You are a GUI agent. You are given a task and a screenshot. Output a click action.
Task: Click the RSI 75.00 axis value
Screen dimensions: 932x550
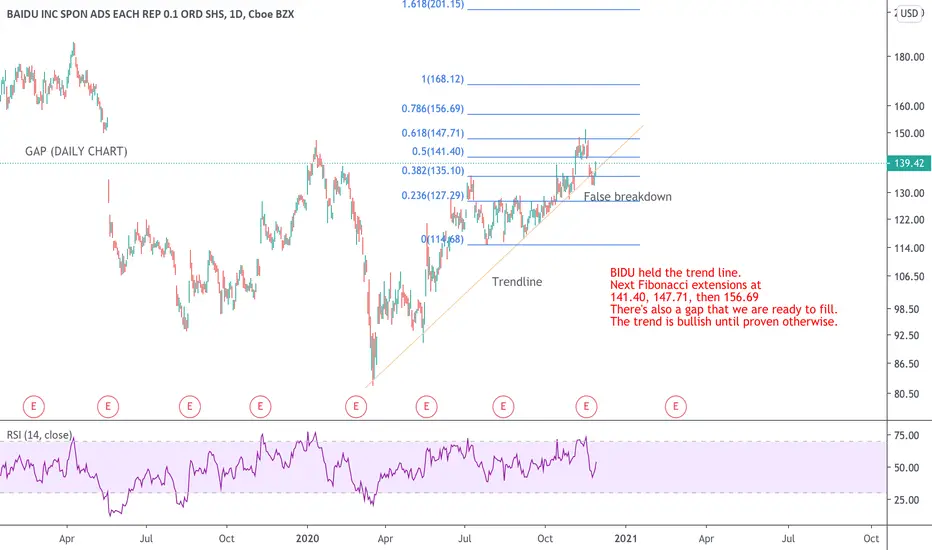click(x=907, y=436)
